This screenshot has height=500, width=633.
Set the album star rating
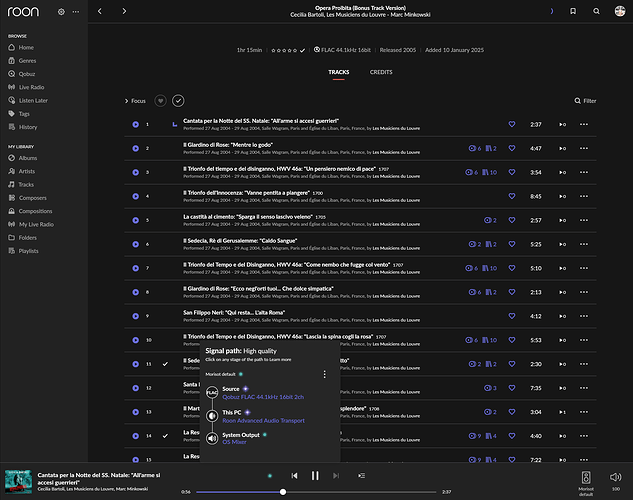284,50
